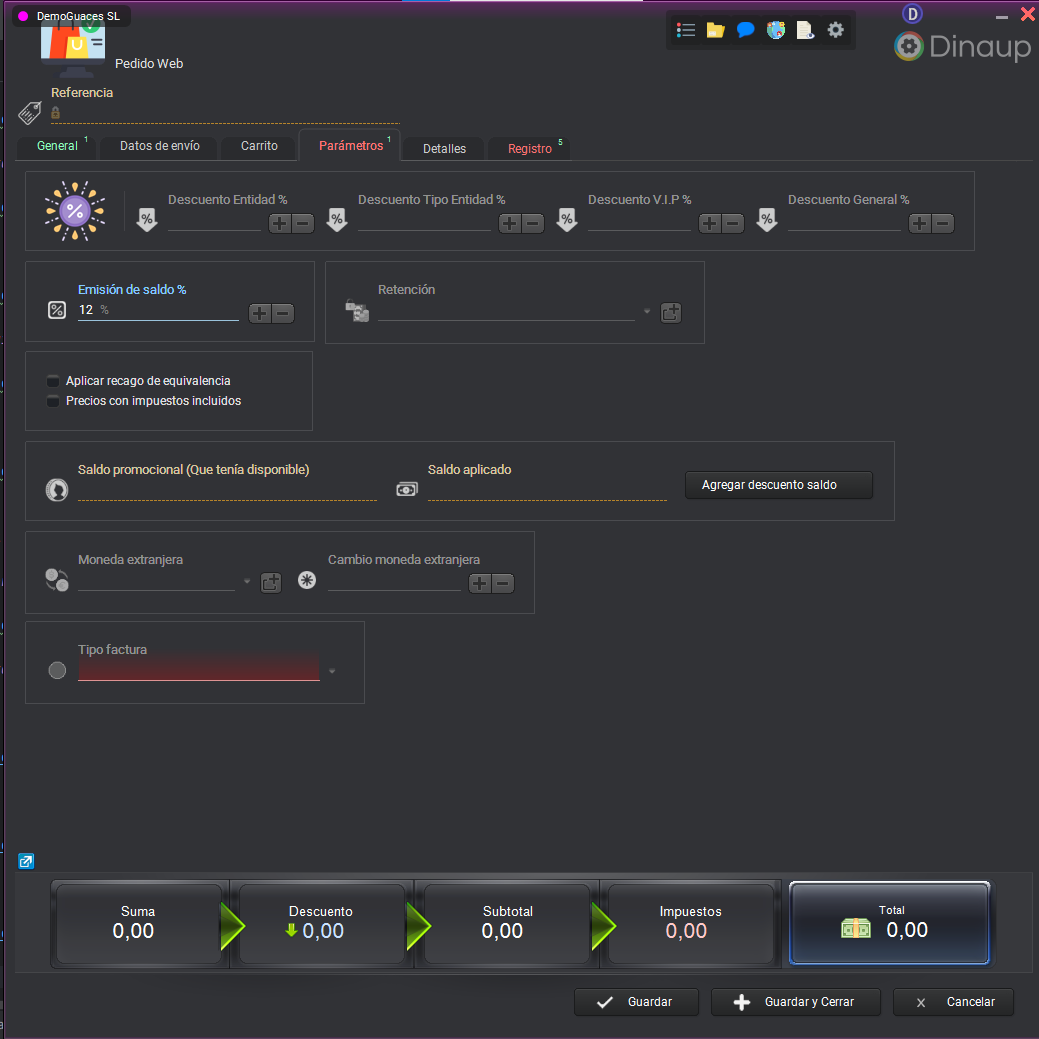Open the blue chat bubble icon
The height and width of the screenshot is (1039, 1039).
[x=746, y=29]
